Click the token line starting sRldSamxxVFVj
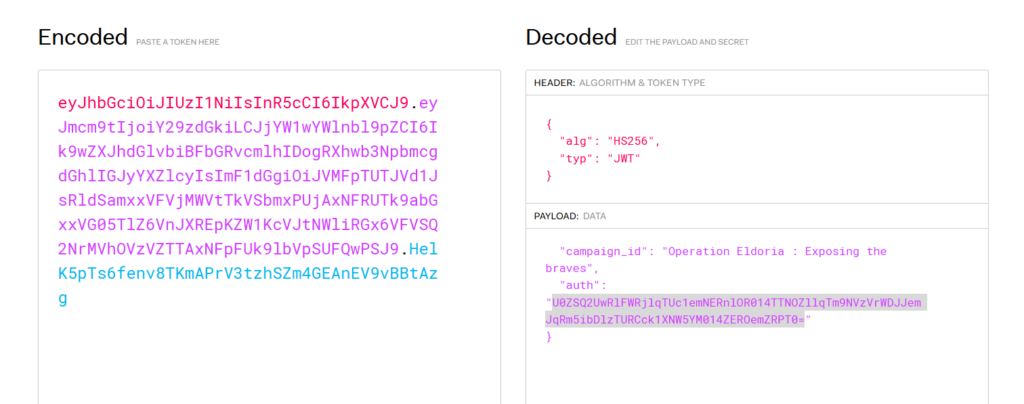 click(x=248, y=201)
